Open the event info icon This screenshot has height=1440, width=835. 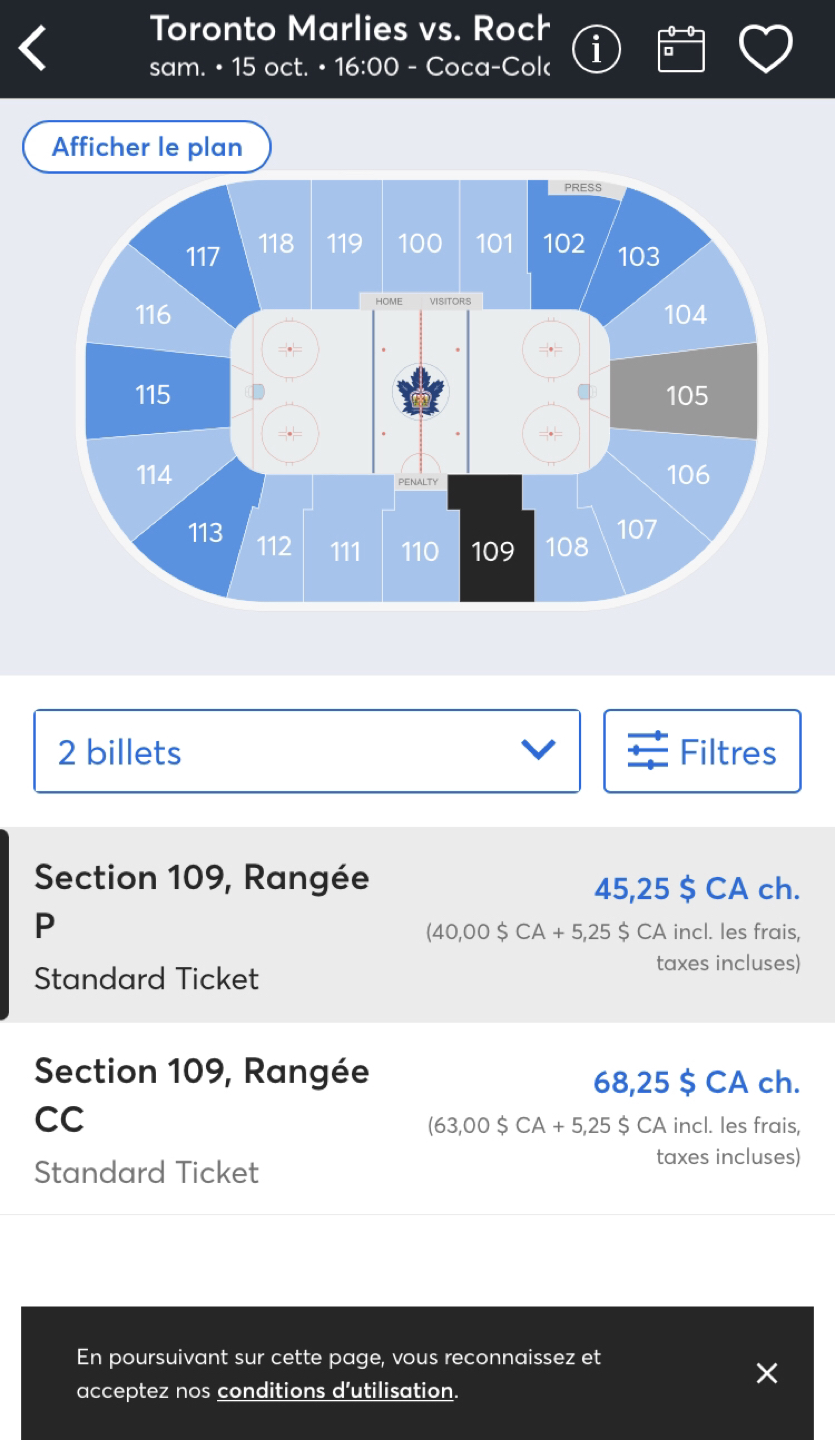click(x=596, y=49)
